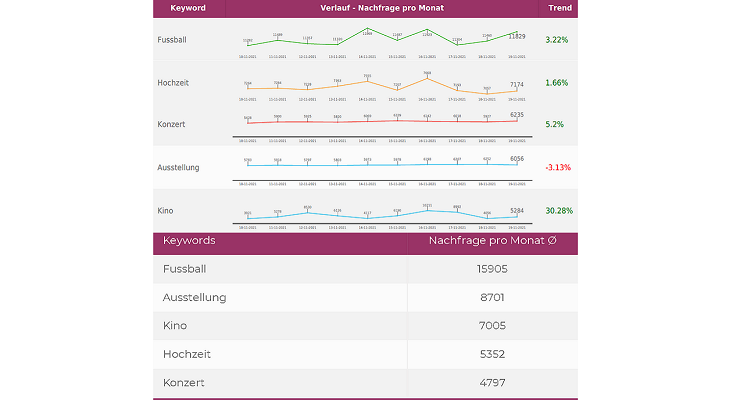Click the final value 11829 on Fussball line
The image size is (744, 400).
[517, 37]
